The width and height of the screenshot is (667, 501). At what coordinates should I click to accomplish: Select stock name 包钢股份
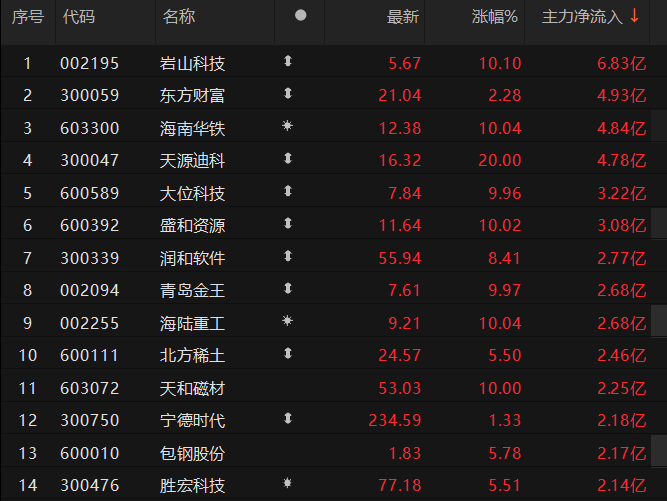[x=192, y=453]
